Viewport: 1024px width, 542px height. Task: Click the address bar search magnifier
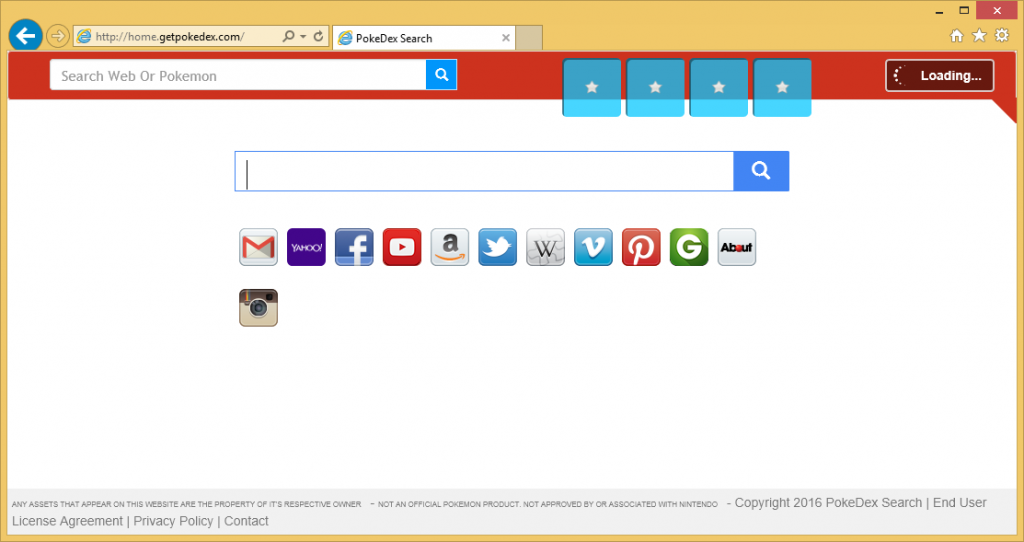[288, 37]
